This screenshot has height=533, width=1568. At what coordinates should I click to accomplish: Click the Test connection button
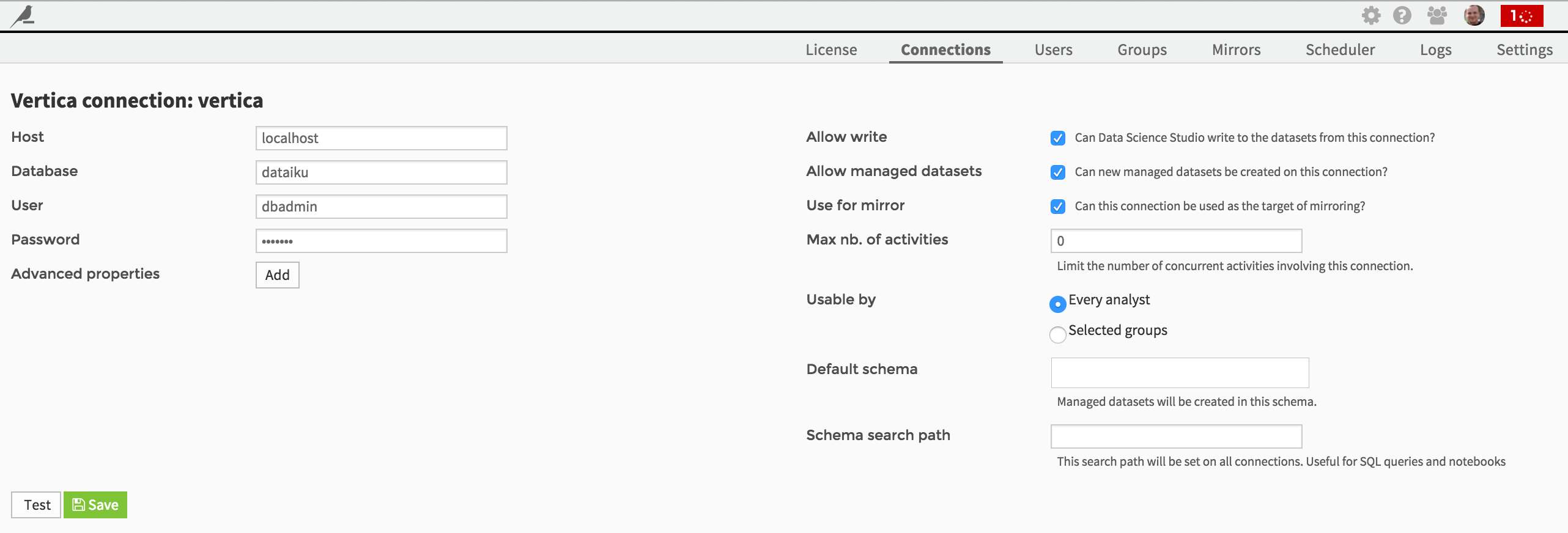(x=36, y=505)
